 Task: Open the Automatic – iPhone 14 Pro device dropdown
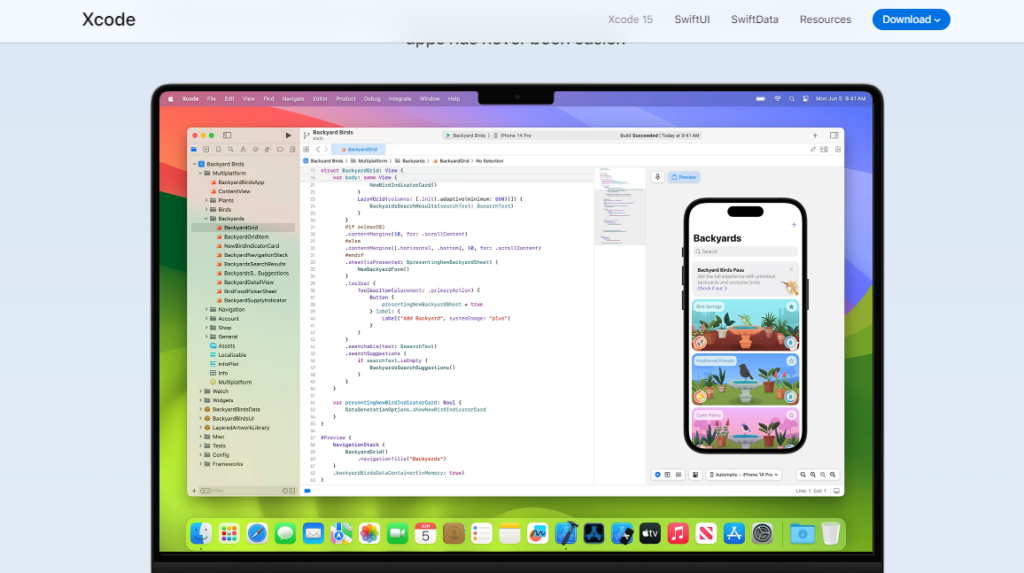pyautogui.click(x=744, y=475)
